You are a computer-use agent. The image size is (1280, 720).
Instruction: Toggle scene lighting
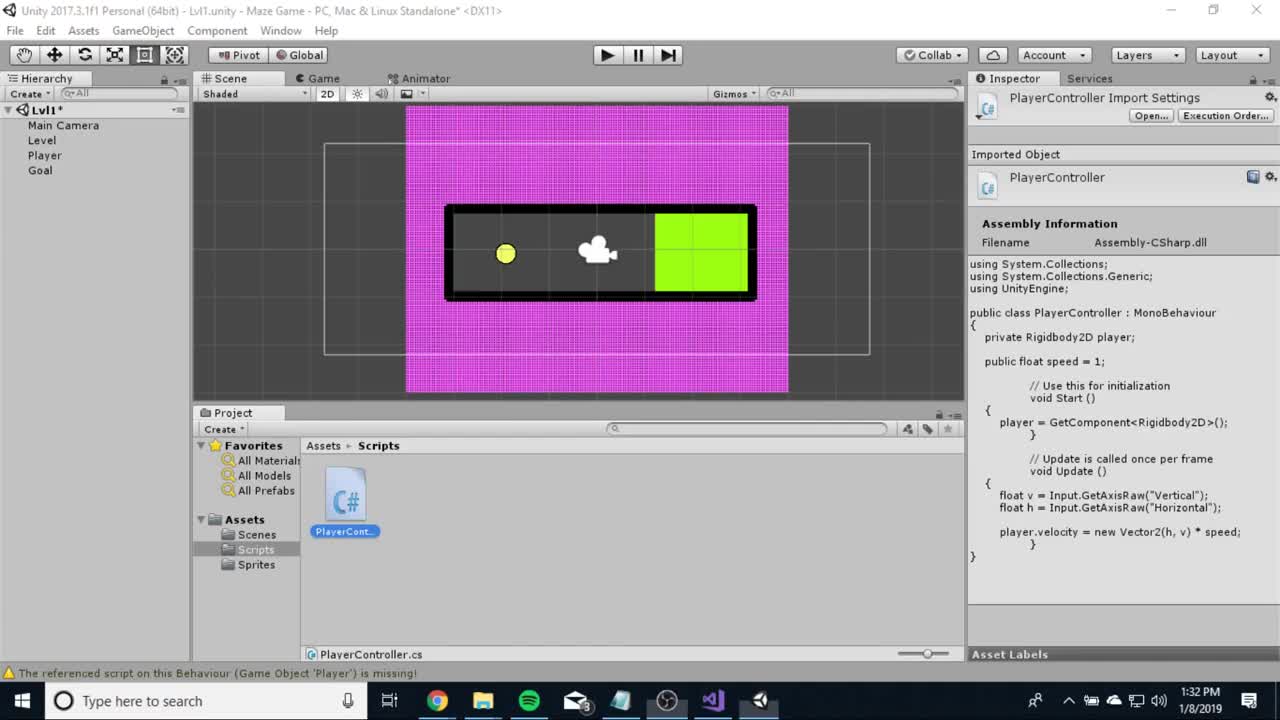(x=356, y=94)
